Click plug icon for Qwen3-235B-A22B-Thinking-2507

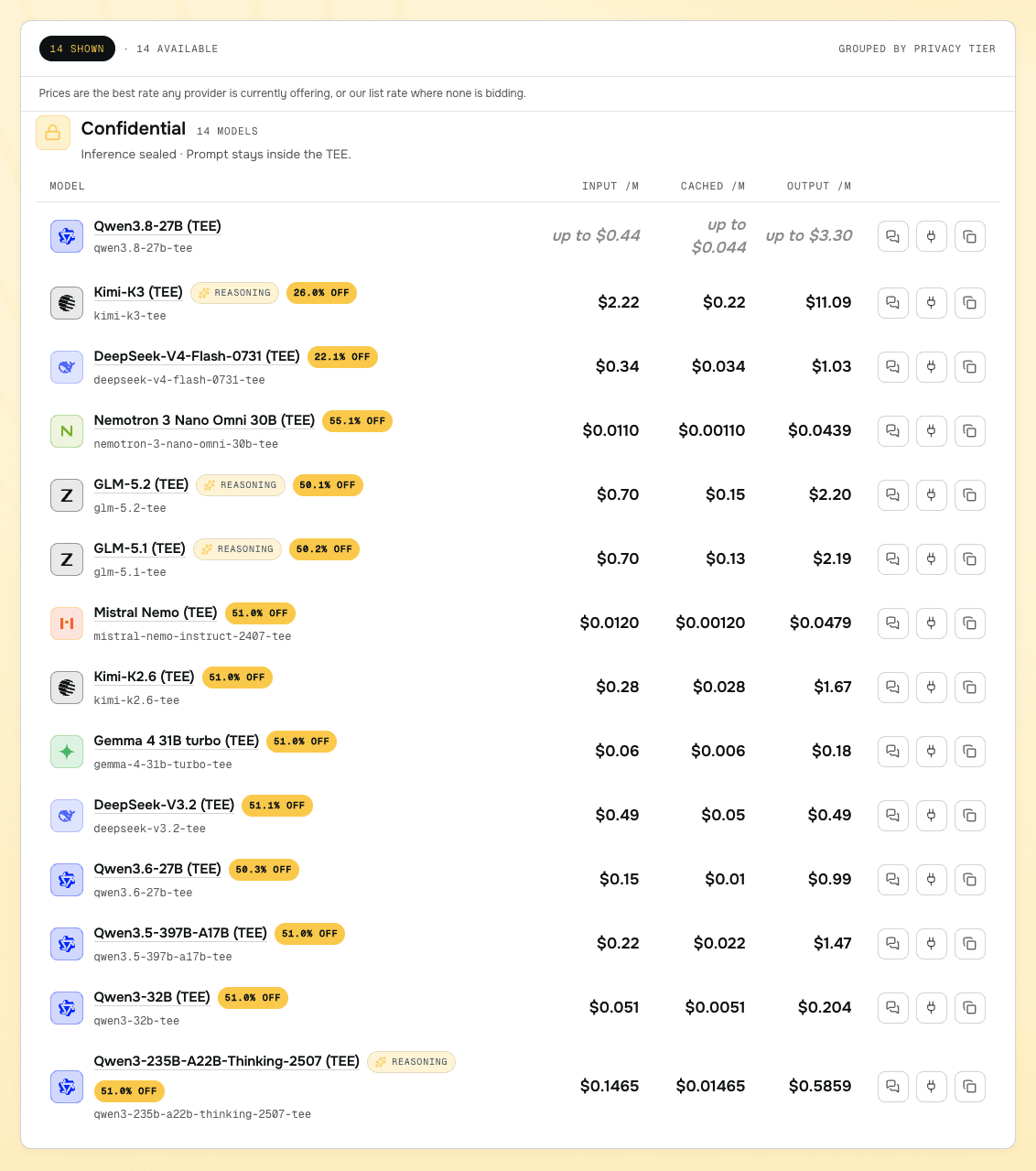[932, 1086]
